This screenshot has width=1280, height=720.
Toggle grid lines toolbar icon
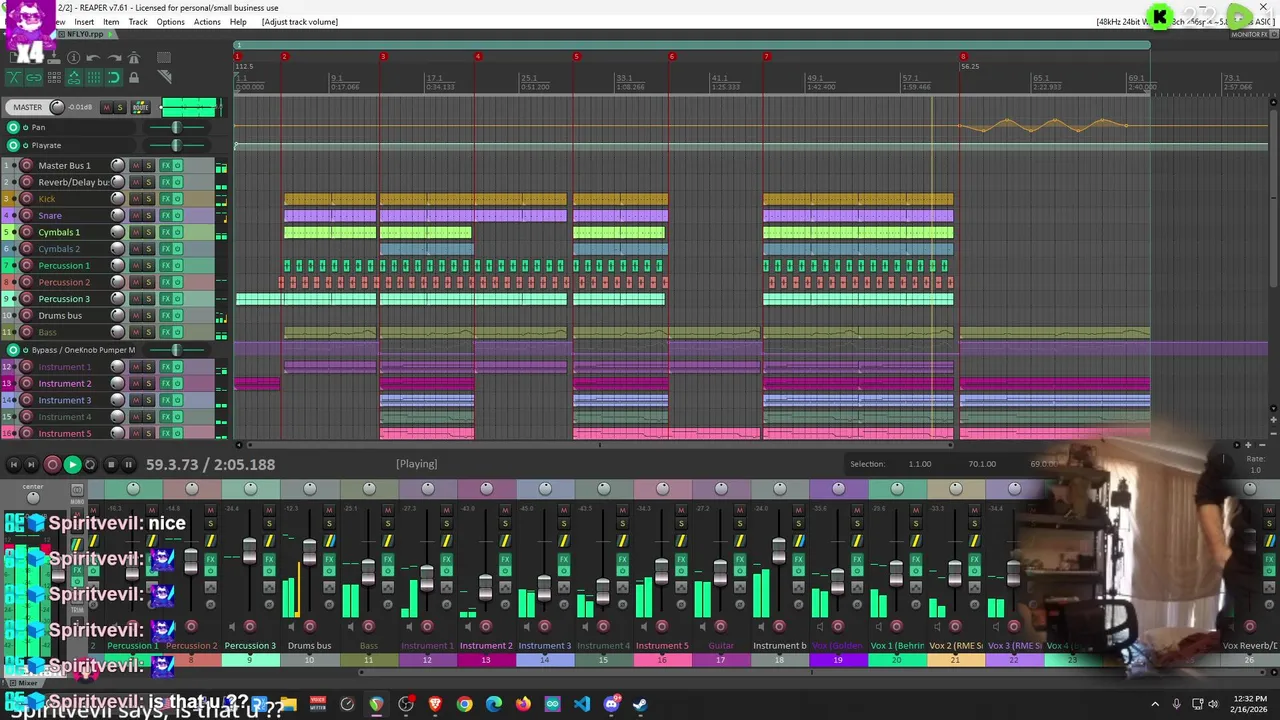click(x=94, y=77)
